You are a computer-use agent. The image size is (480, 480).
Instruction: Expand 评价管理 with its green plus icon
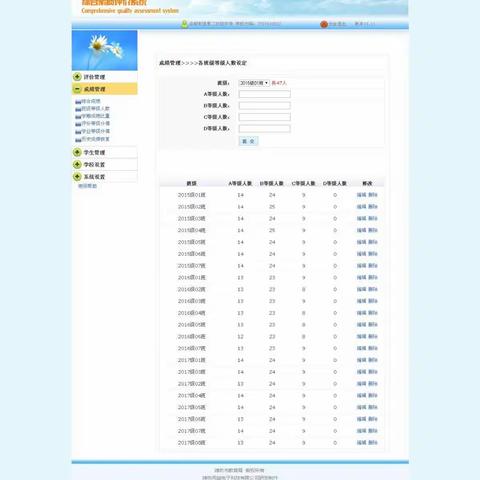[77, 77]
